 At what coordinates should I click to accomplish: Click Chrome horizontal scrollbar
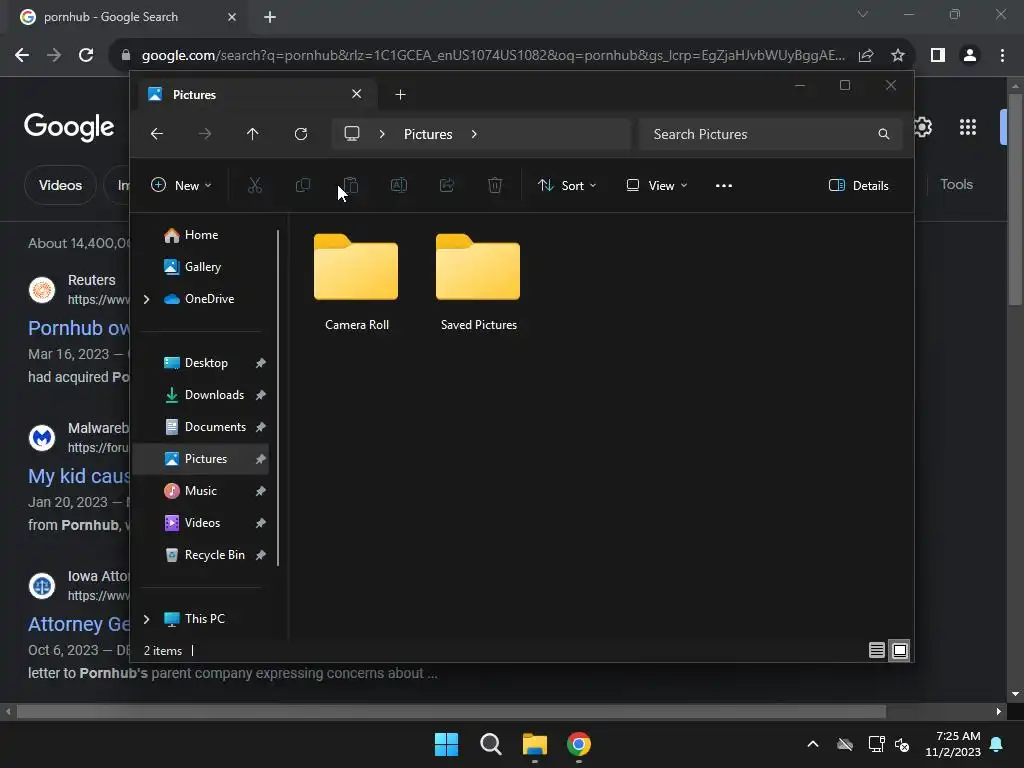pyautogui.click(x=451, y=711)
